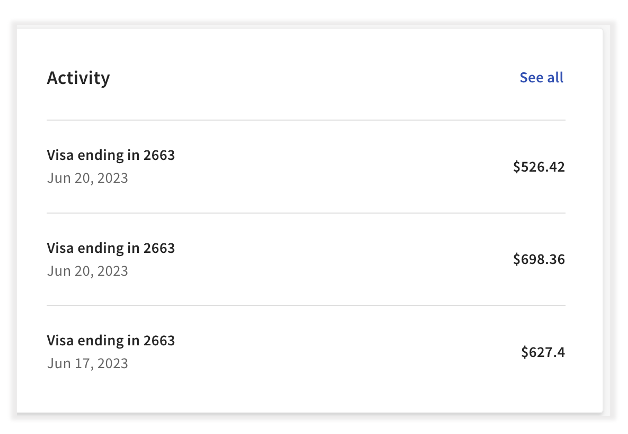Click the Jun 17, 2023 date

tap(87, 364)
